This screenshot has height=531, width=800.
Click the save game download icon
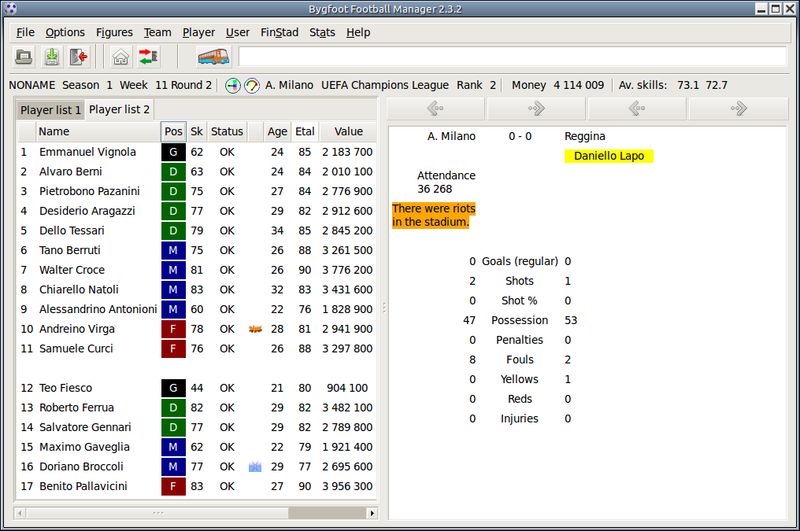click(52, 57)
